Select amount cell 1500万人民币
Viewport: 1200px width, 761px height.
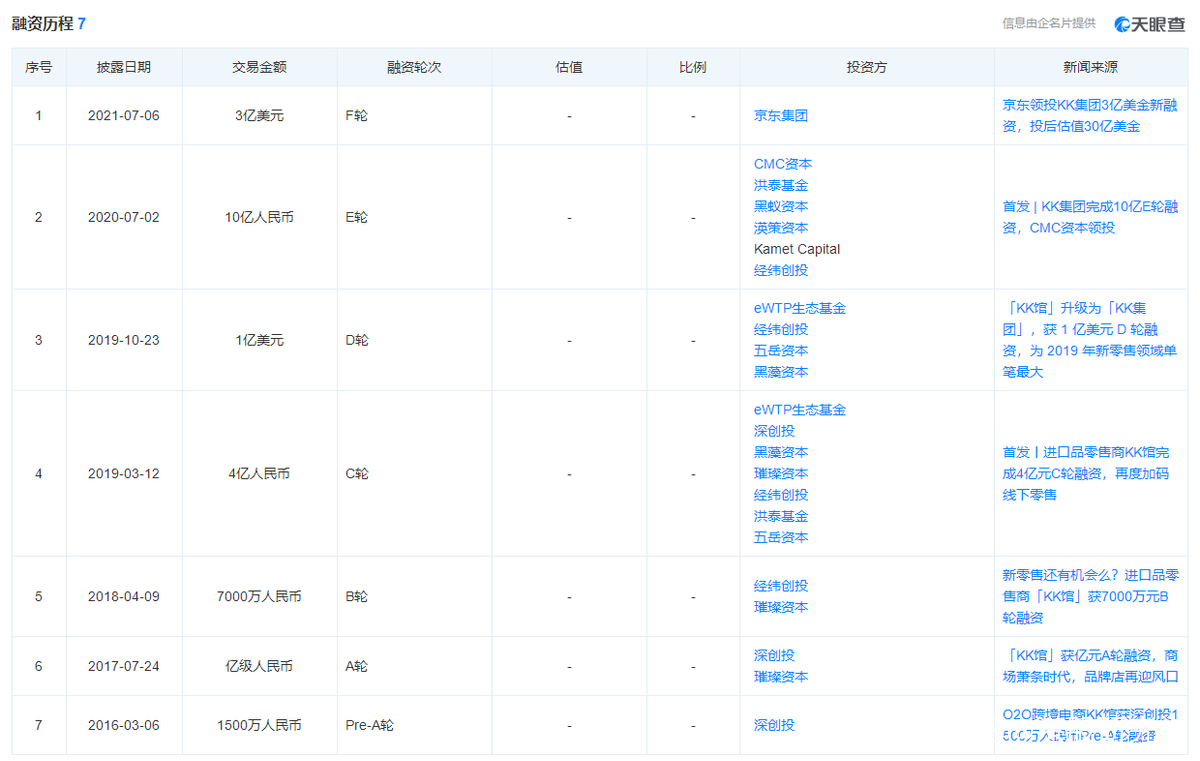pos(259,726)
